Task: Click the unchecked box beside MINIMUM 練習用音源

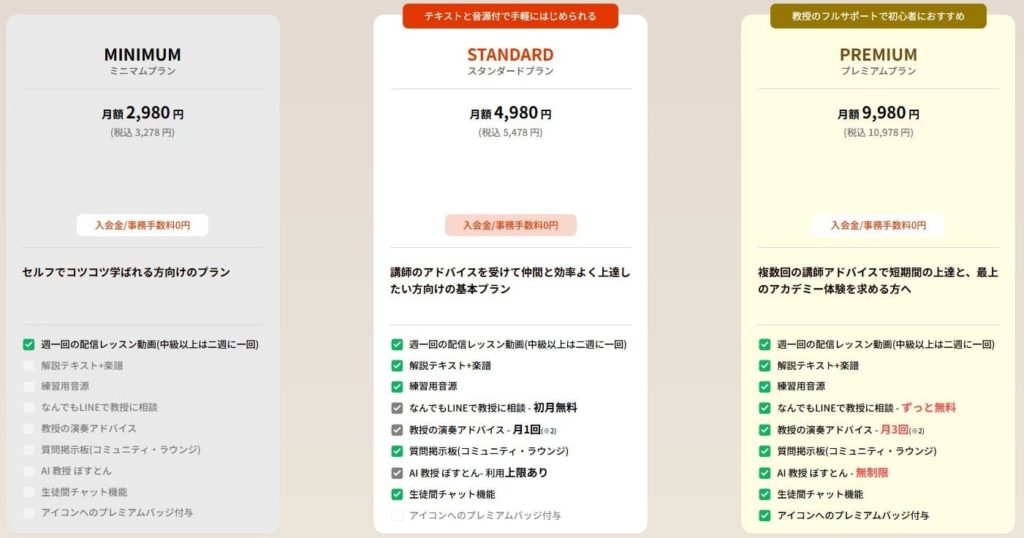Action: (x=29, y=386)
